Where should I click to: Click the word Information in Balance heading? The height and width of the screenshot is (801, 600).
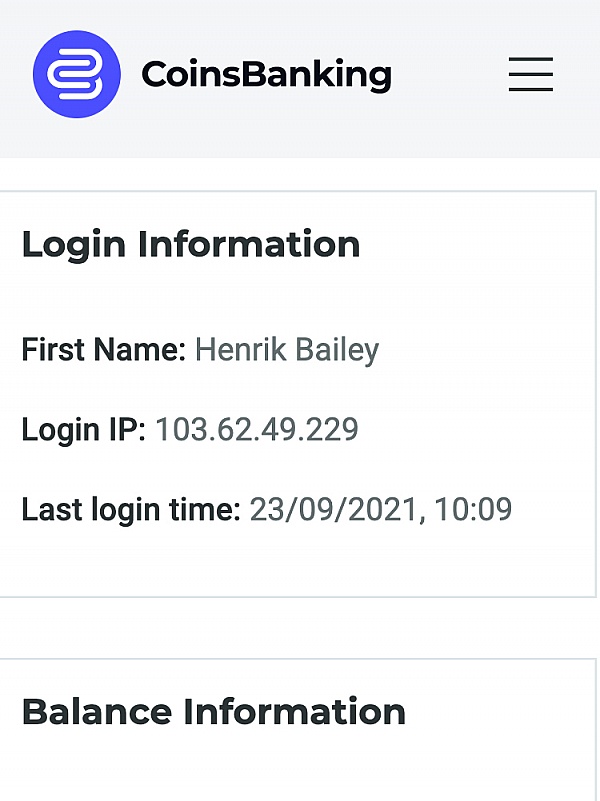point(294,712)
